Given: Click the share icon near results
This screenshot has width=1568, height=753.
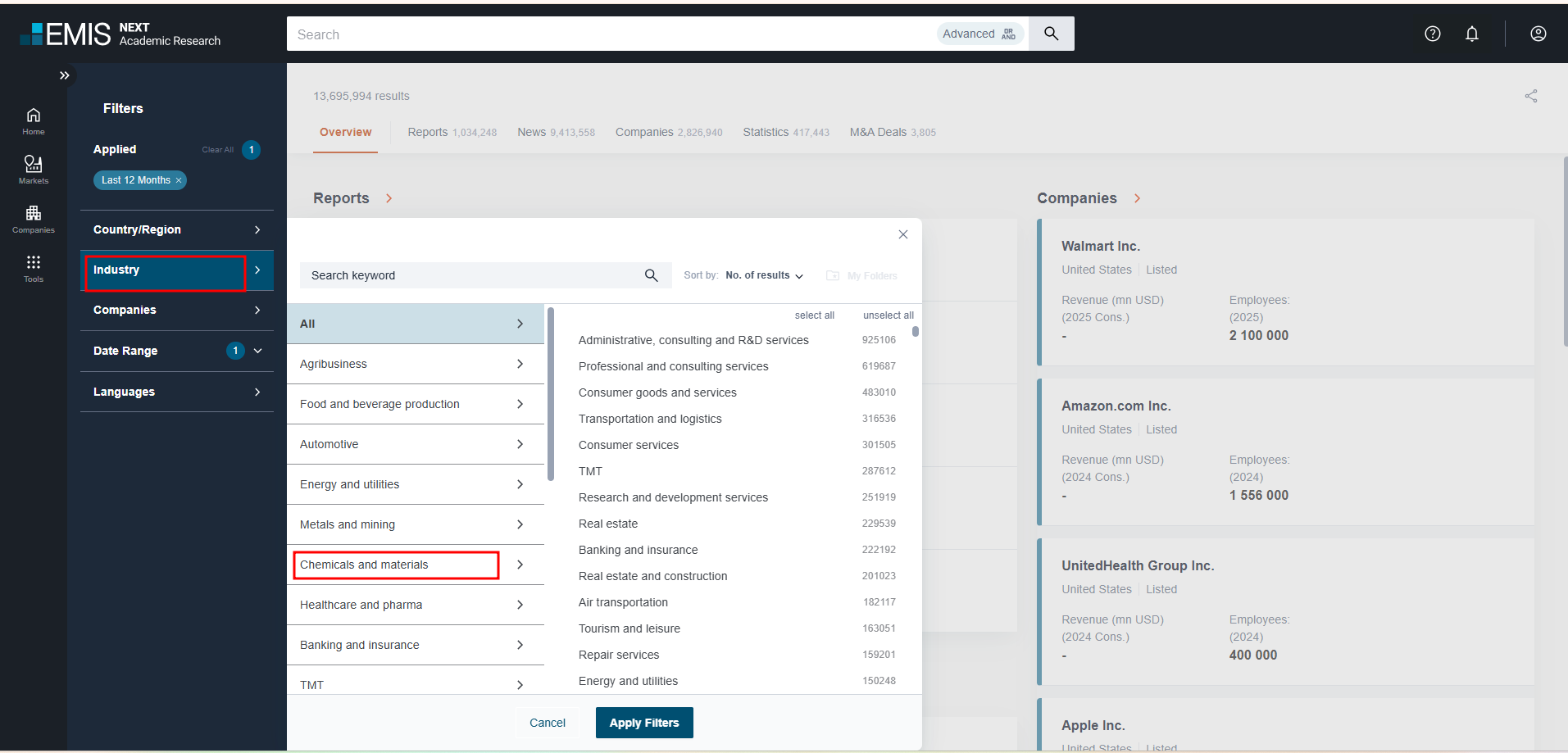Looking at the screenshot, I should tap(1530, 96).
